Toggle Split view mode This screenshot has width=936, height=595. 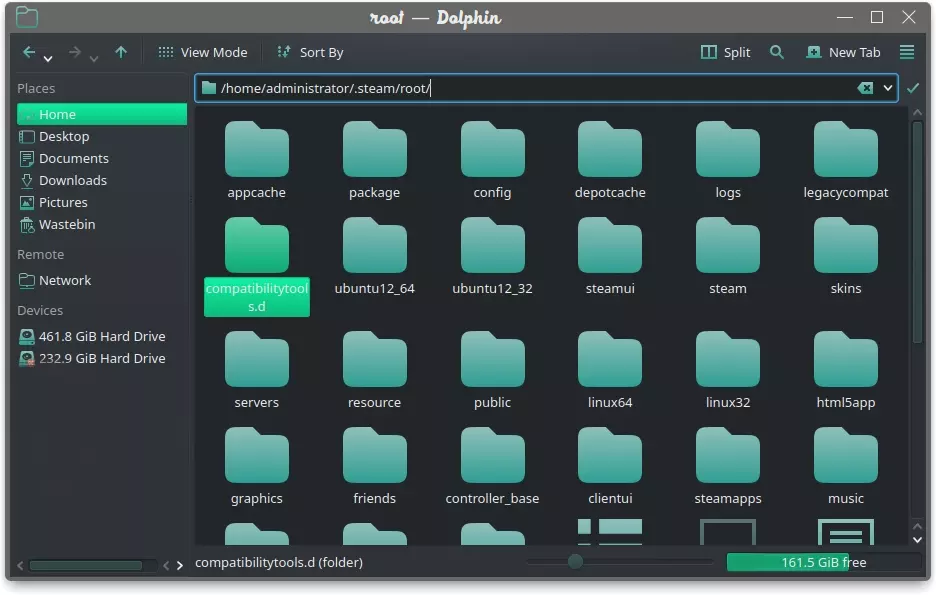pyautogui.click(x=726, y=52)
